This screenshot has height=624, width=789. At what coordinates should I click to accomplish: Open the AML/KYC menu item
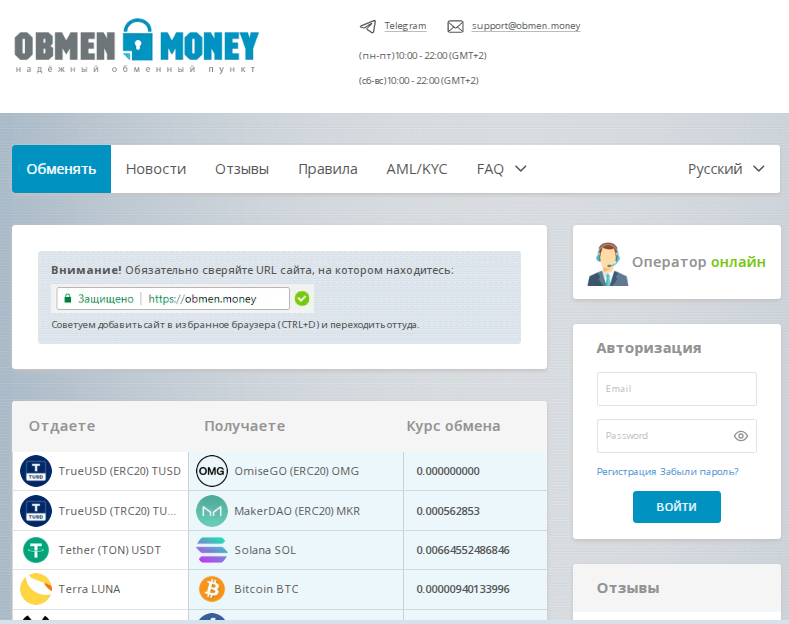coord(417,169)
